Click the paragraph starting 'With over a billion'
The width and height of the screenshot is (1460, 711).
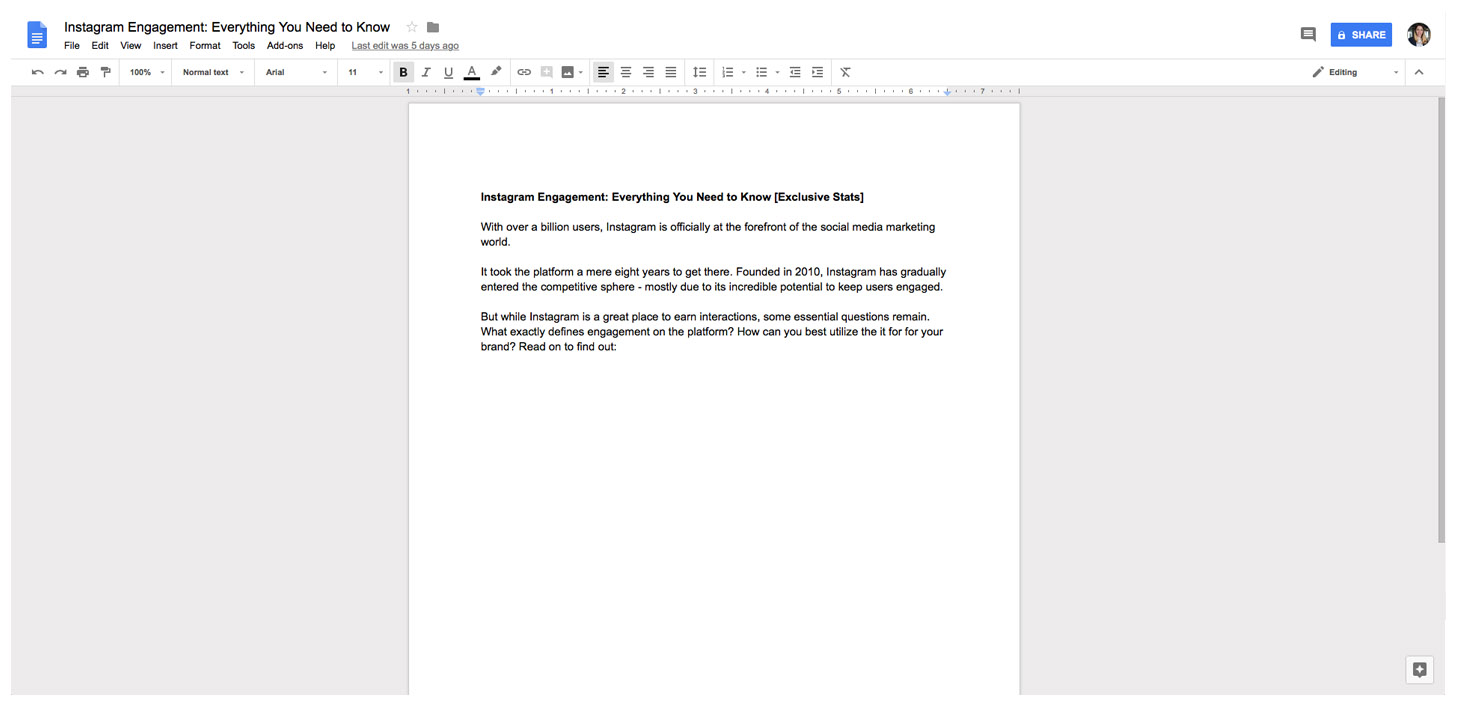(708, 234)
